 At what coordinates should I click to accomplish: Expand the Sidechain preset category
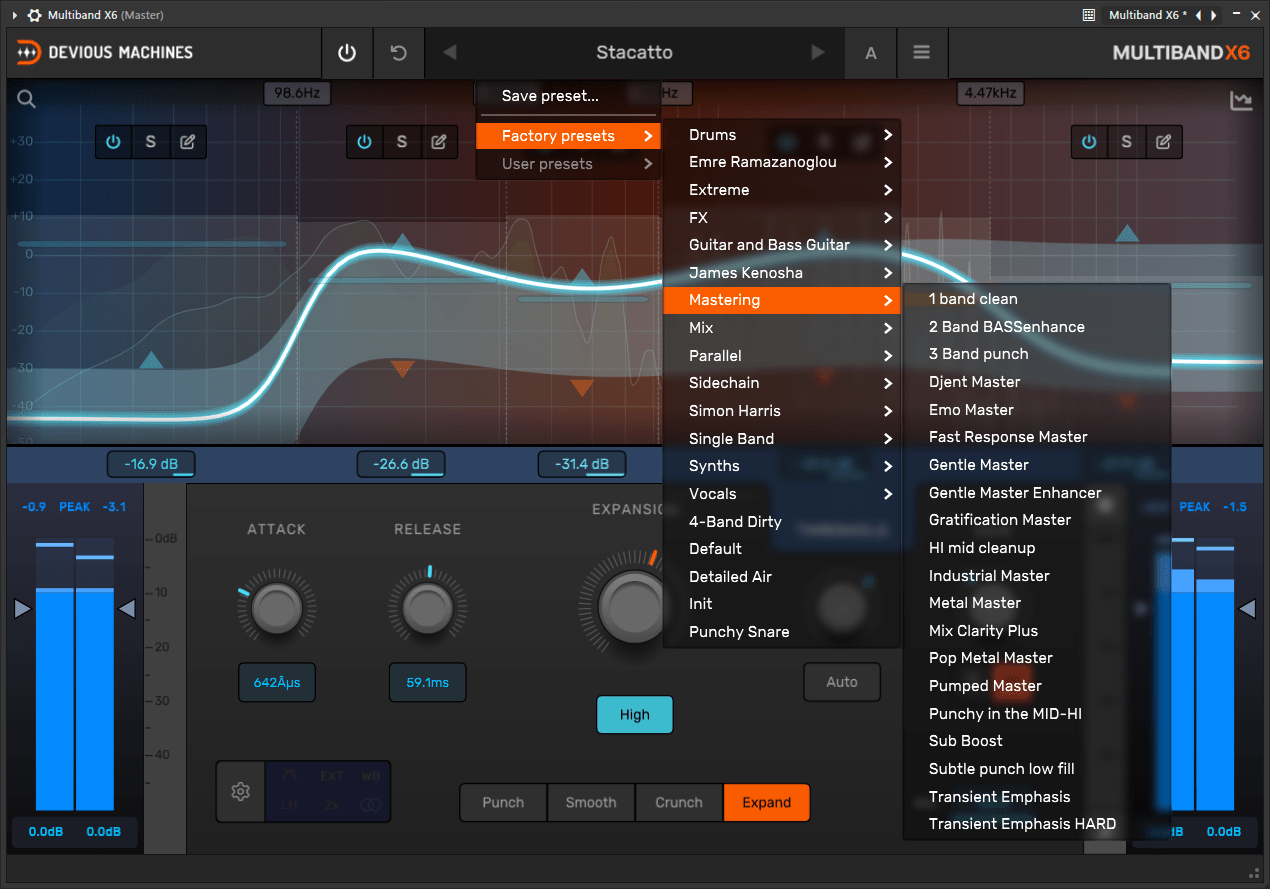[x=782, y=383]
